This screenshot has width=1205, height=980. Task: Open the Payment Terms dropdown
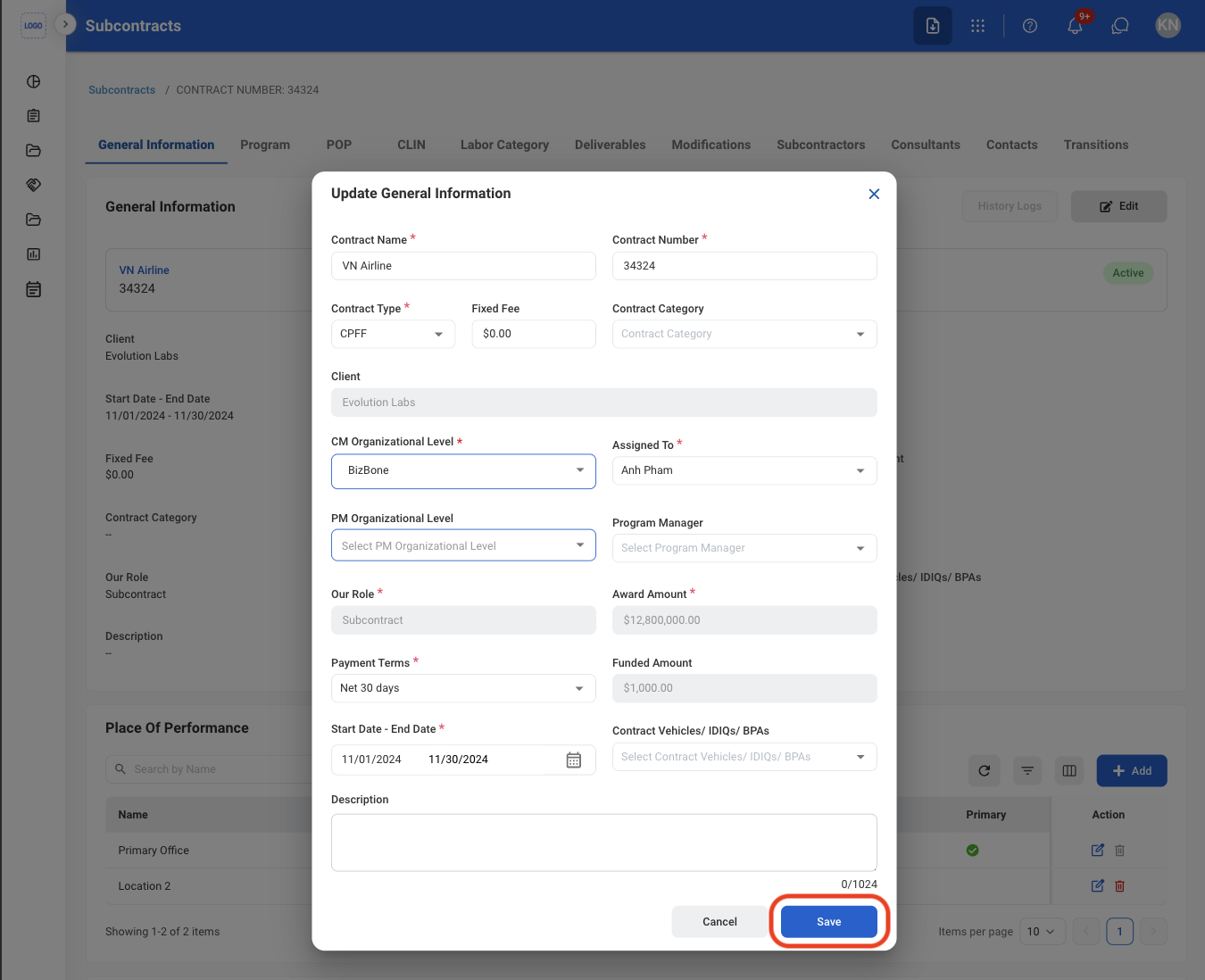coord(463,688)
